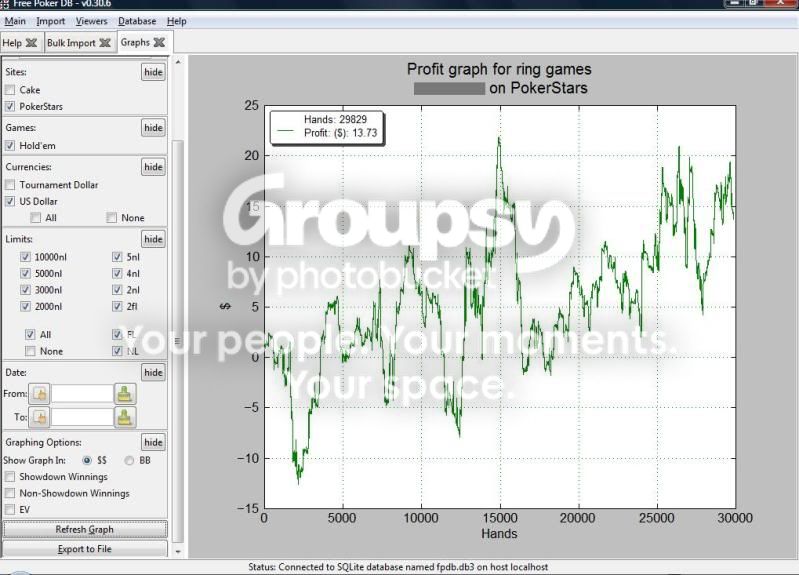Click the Export to File button
The height and width of the screenshot is (575, 799).
click(x=85, y=548)
